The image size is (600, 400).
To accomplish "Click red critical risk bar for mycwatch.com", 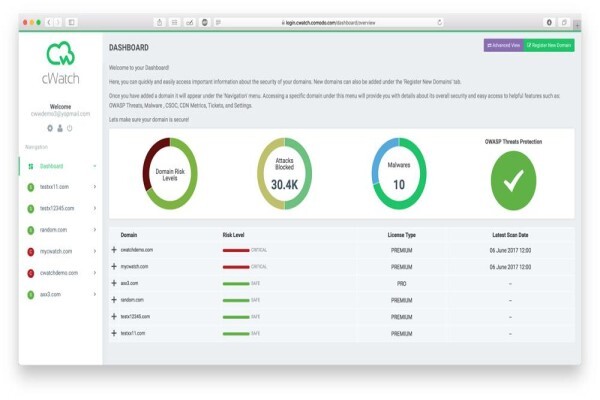I will 236,267.
